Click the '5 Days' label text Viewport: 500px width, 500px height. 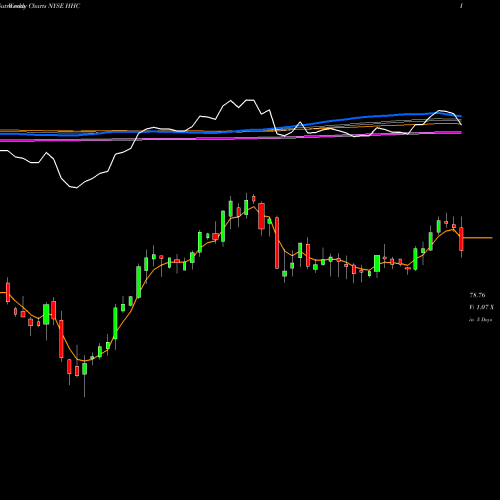(x=484, y=319)
